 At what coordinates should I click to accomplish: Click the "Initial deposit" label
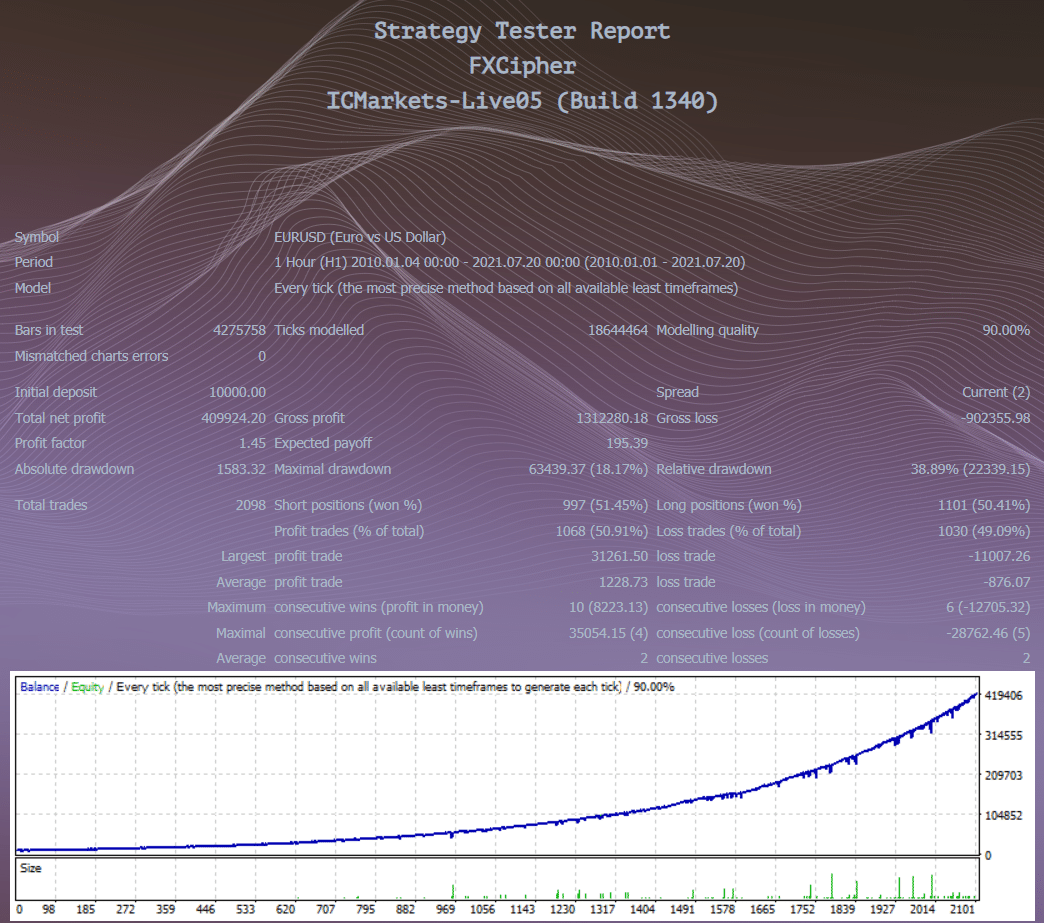[56, 392]
